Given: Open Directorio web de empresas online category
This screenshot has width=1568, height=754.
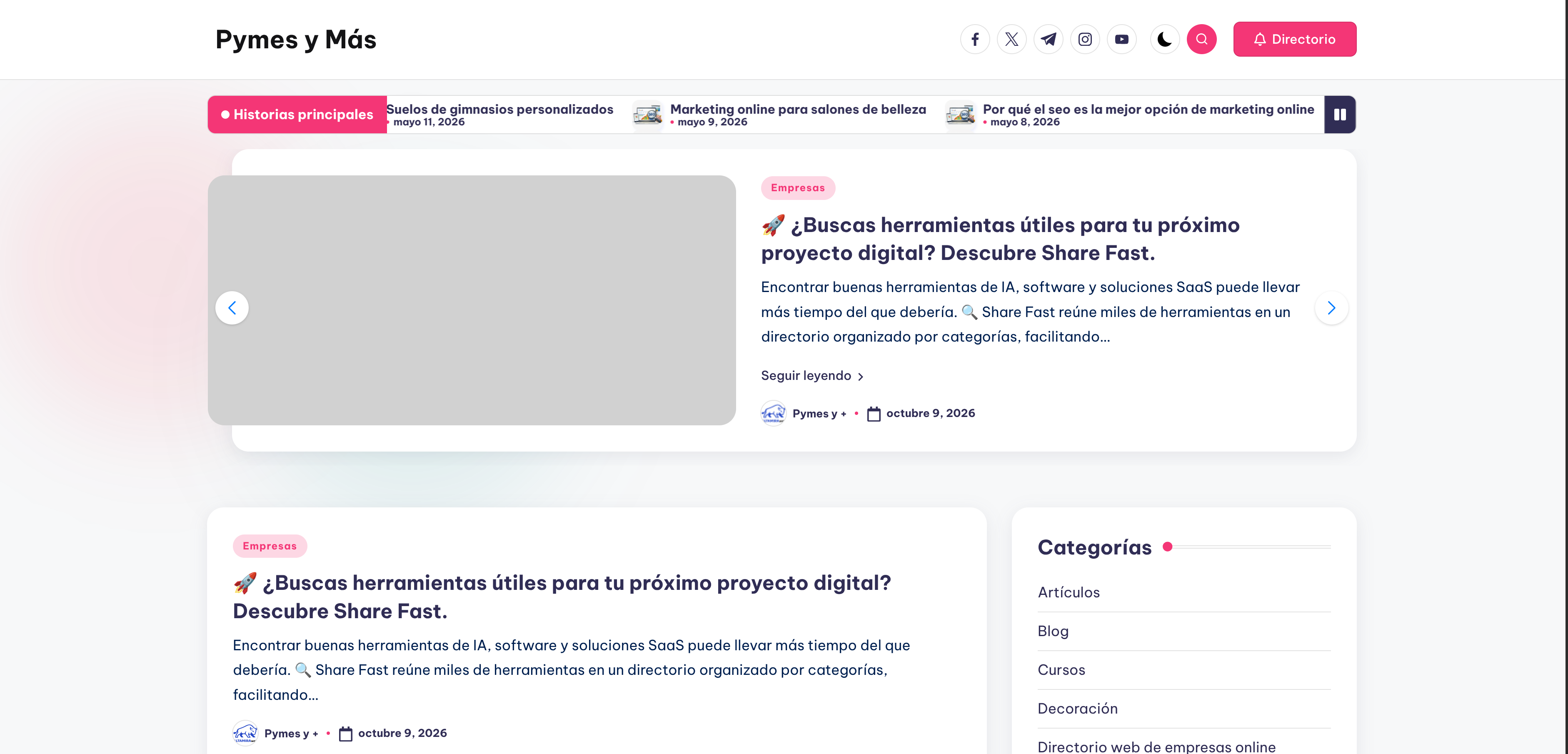Looking at the screenshot, I should tap(1156, 747).
